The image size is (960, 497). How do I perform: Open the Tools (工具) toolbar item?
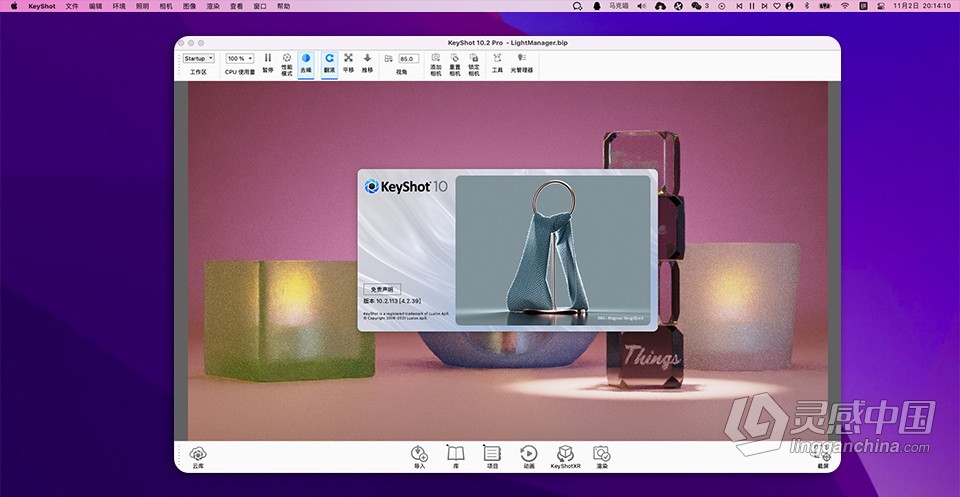[497, 63]
